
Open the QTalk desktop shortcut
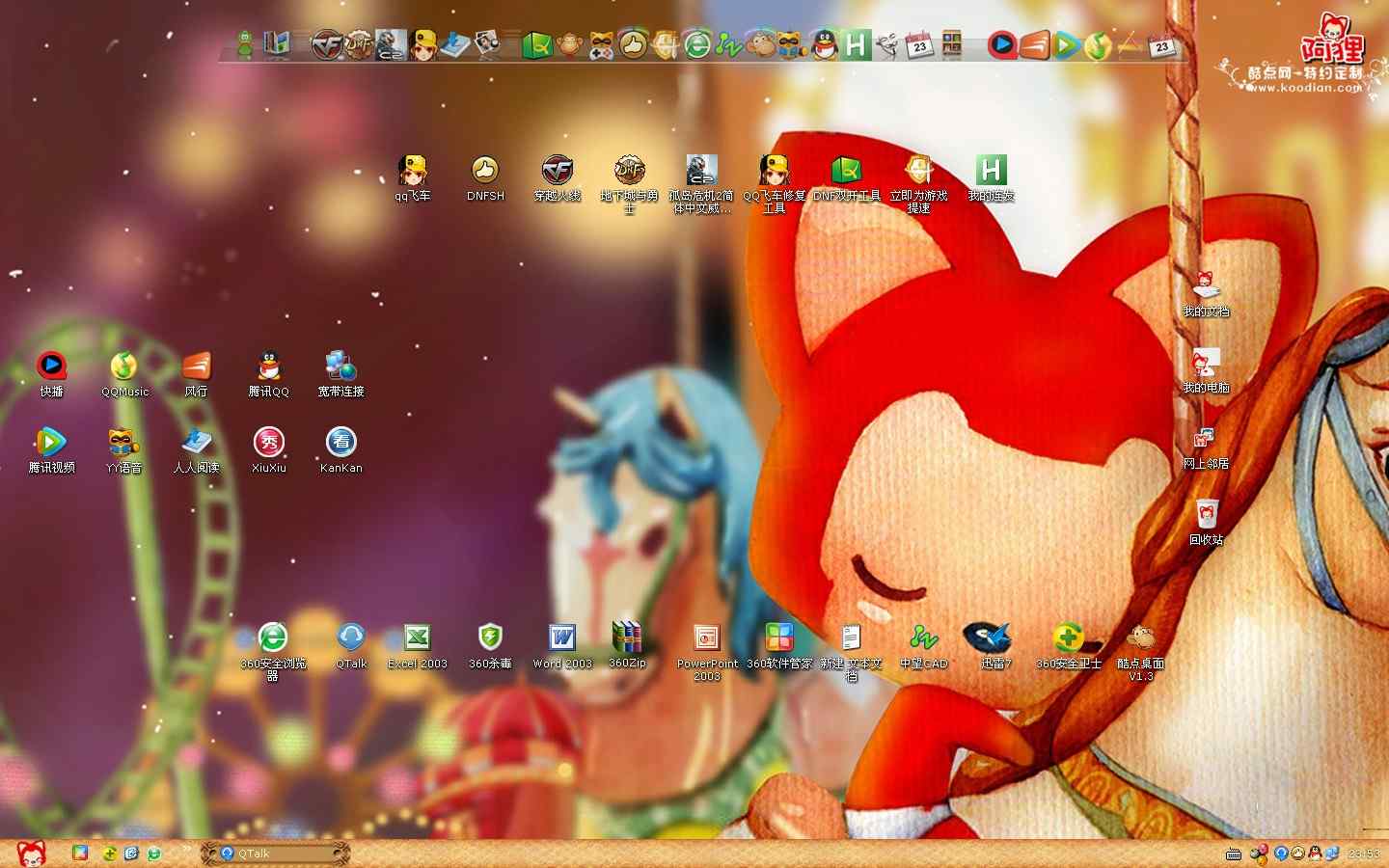click(x=351, y=646)
